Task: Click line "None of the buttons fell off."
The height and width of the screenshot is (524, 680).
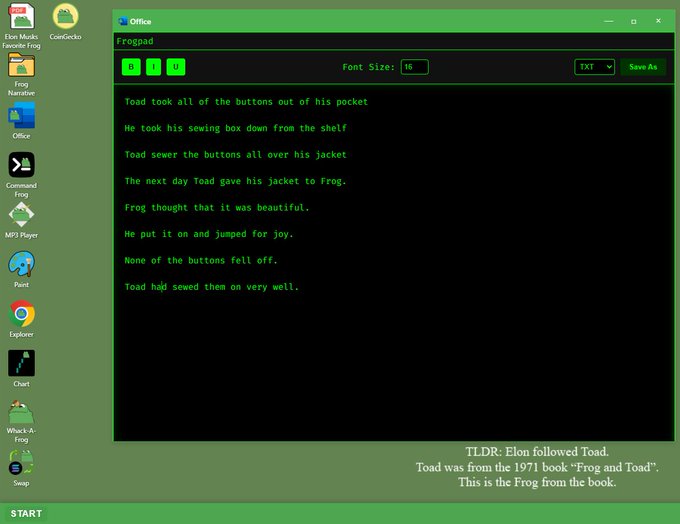Action: point(201,260)
